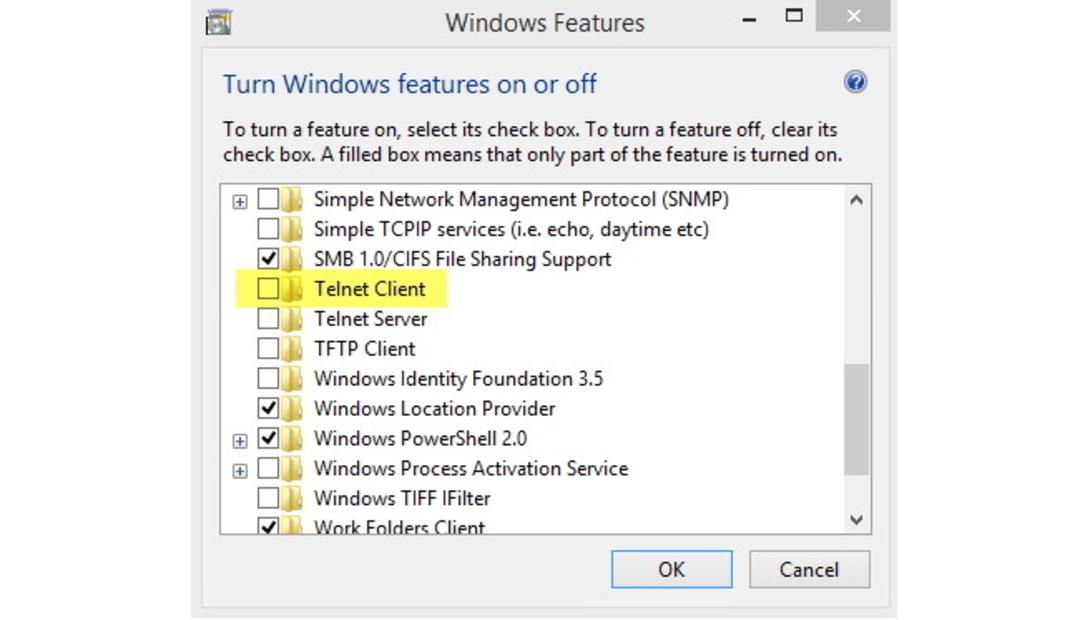This screenshot has width=1080, height=620.
Task: Click the Telnet Server folder icon
Action: [292, 319]
